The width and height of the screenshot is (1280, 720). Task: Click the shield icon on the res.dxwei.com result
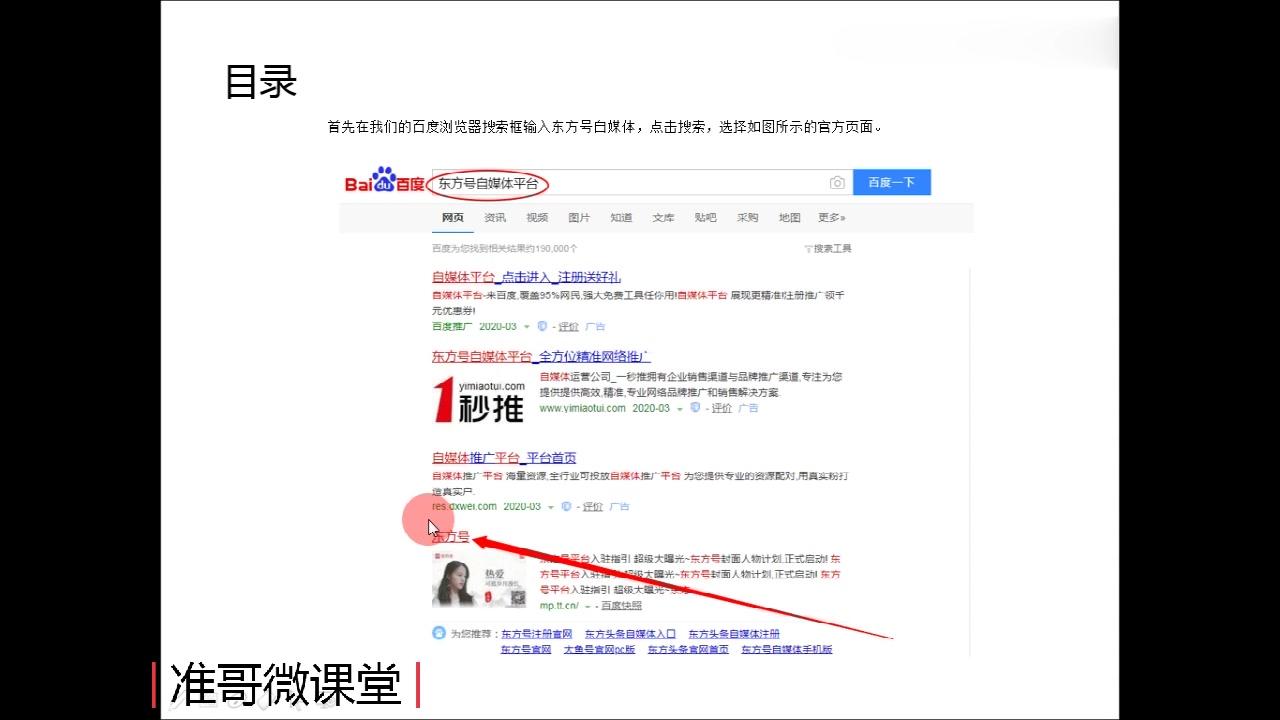tap(566, 506)
